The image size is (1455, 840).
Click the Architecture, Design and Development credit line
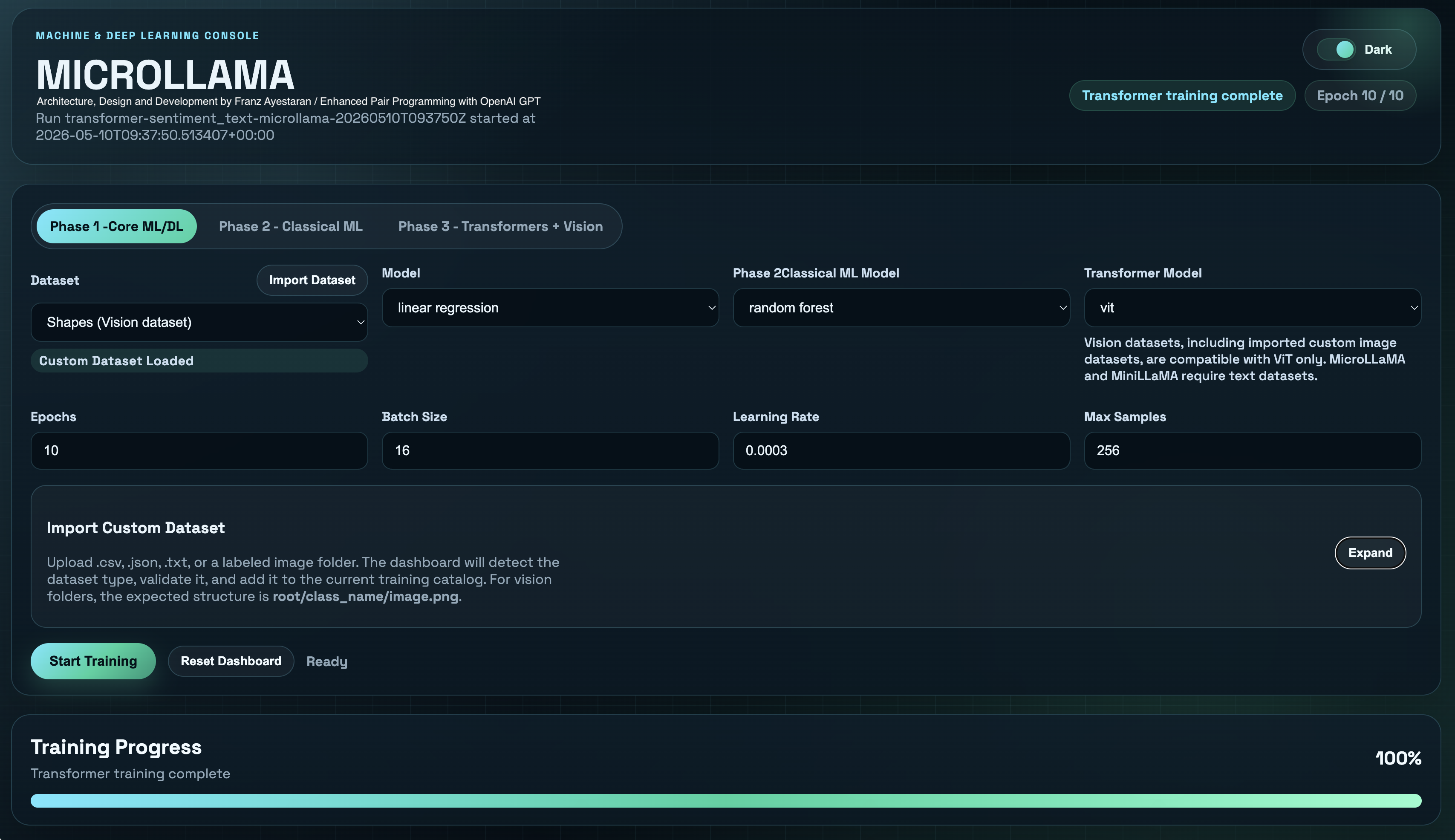point(289,101)
